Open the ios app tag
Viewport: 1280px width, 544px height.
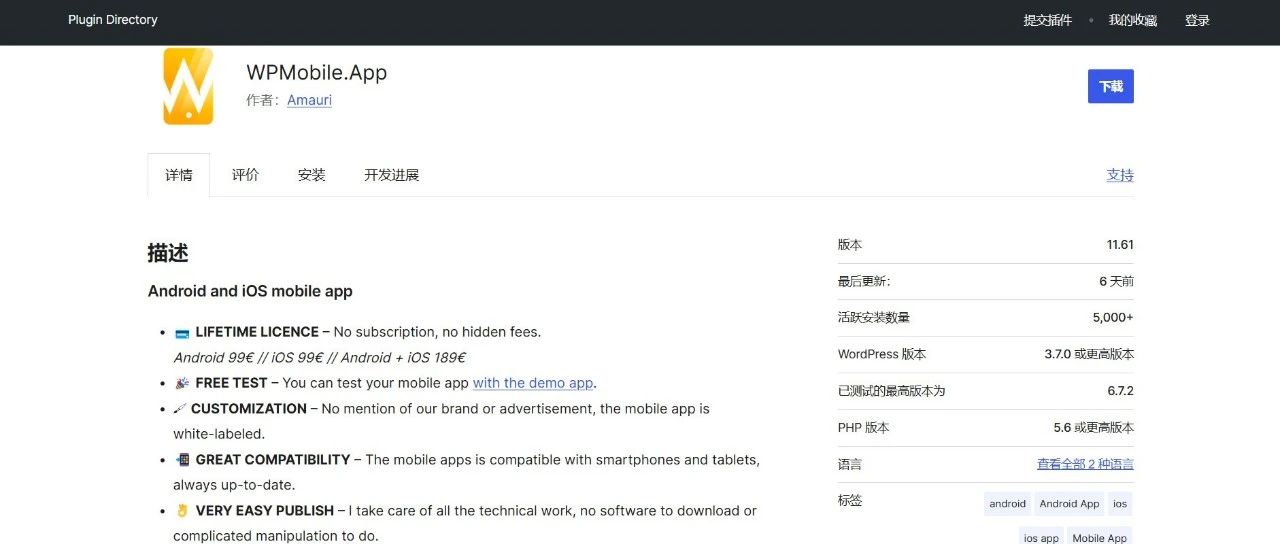(x=1041, y=537)
